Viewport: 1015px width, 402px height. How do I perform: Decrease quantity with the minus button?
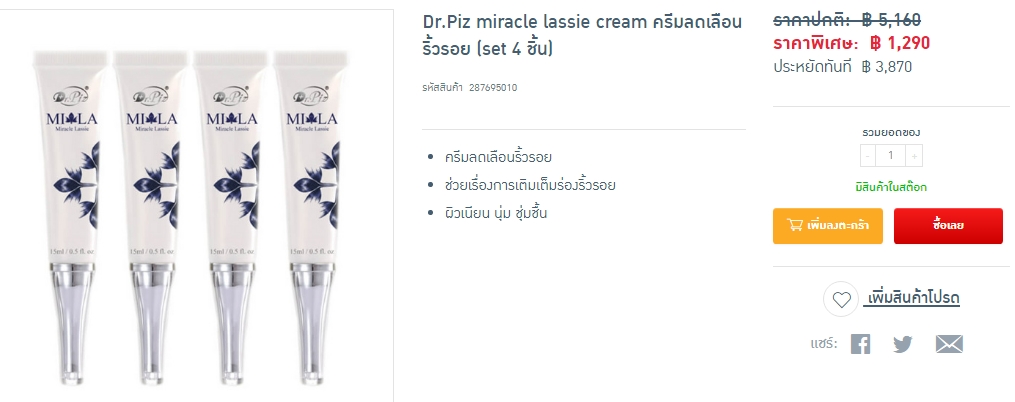[x=868, y=155]
